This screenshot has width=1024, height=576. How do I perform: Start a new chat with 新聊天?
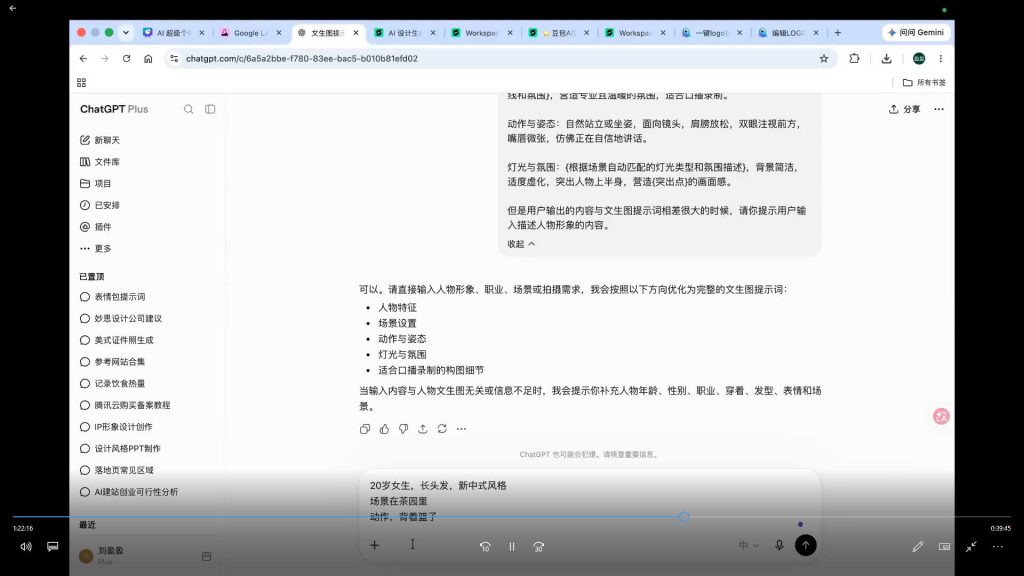click(100, 140)
